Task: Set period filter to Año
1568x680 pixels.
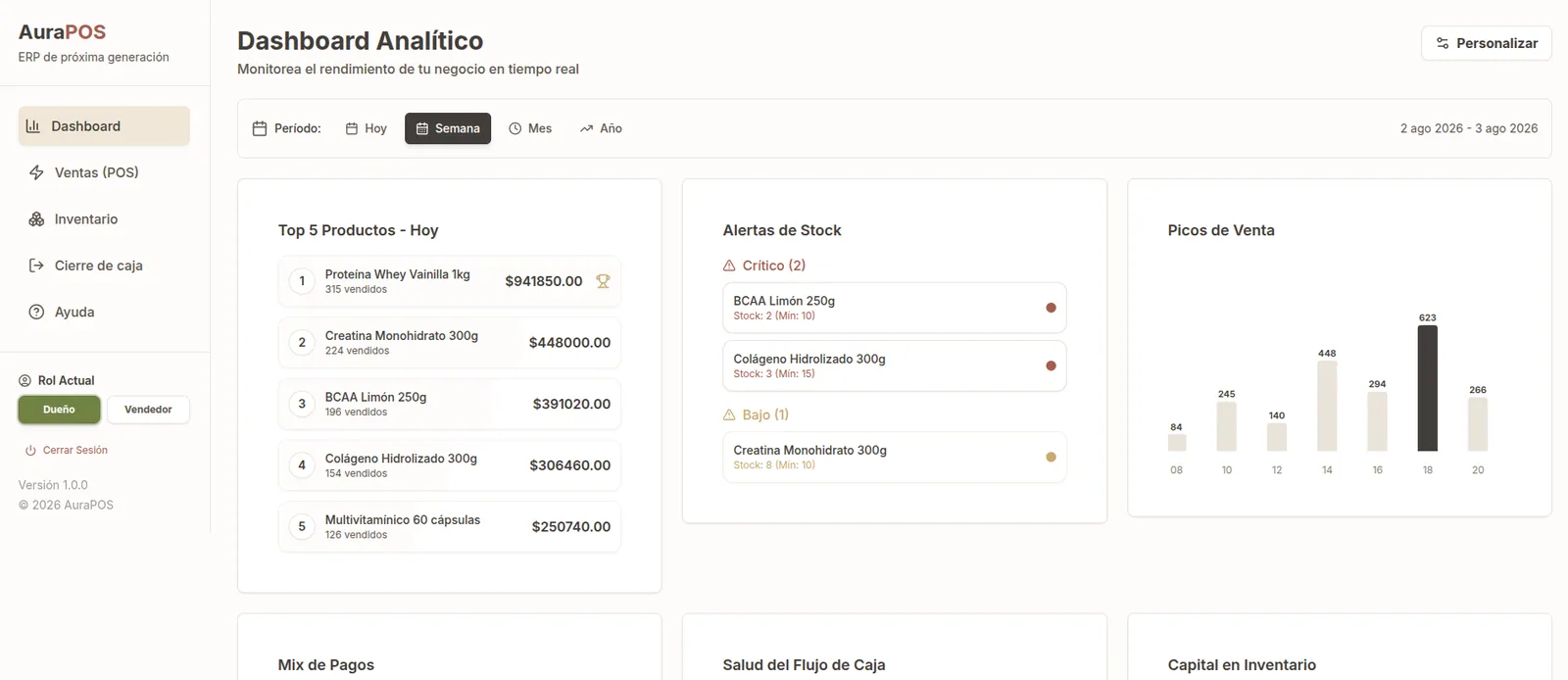Action: tap(601, 128)
